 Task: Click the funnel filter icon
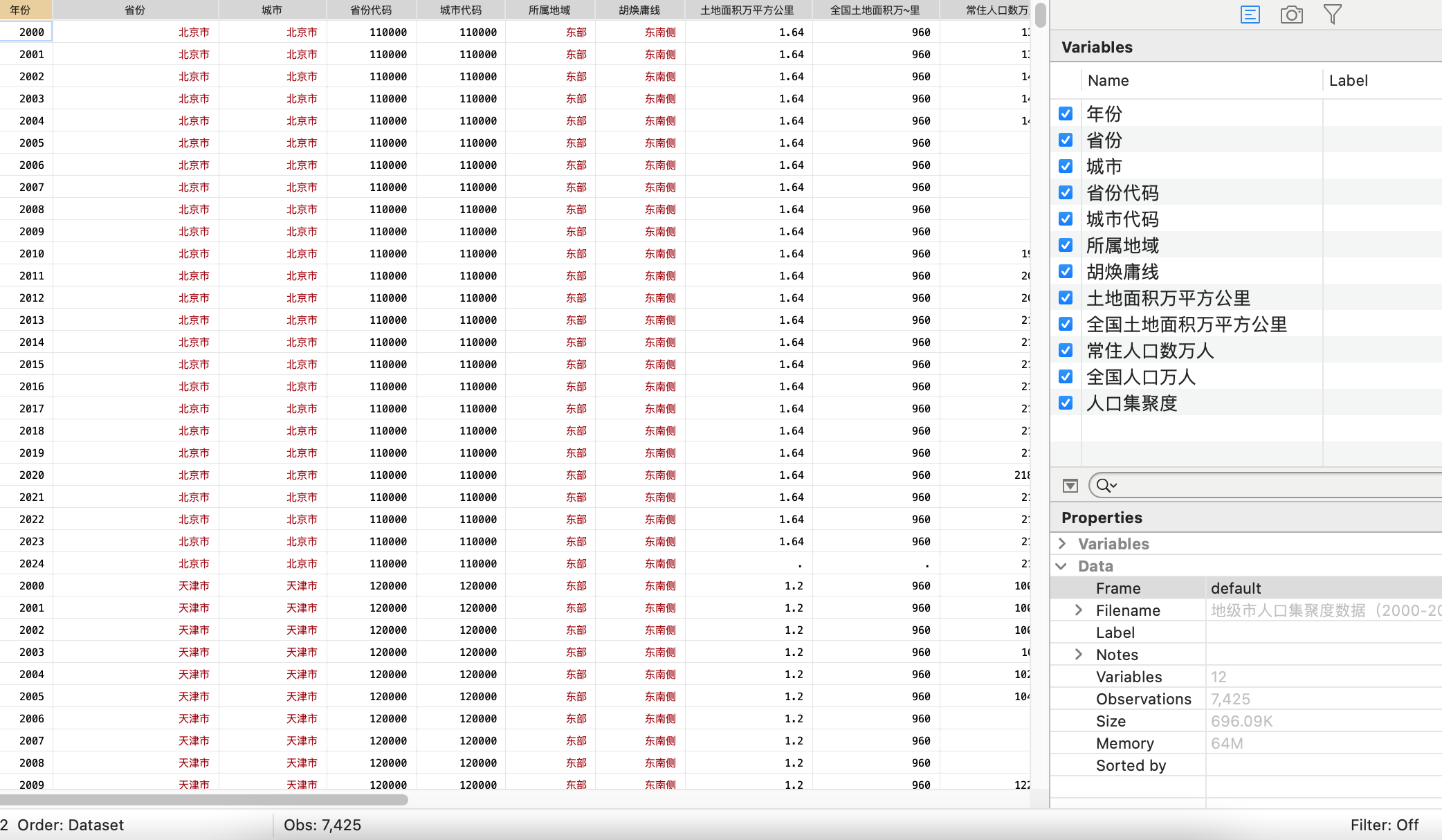[1332, 15]
